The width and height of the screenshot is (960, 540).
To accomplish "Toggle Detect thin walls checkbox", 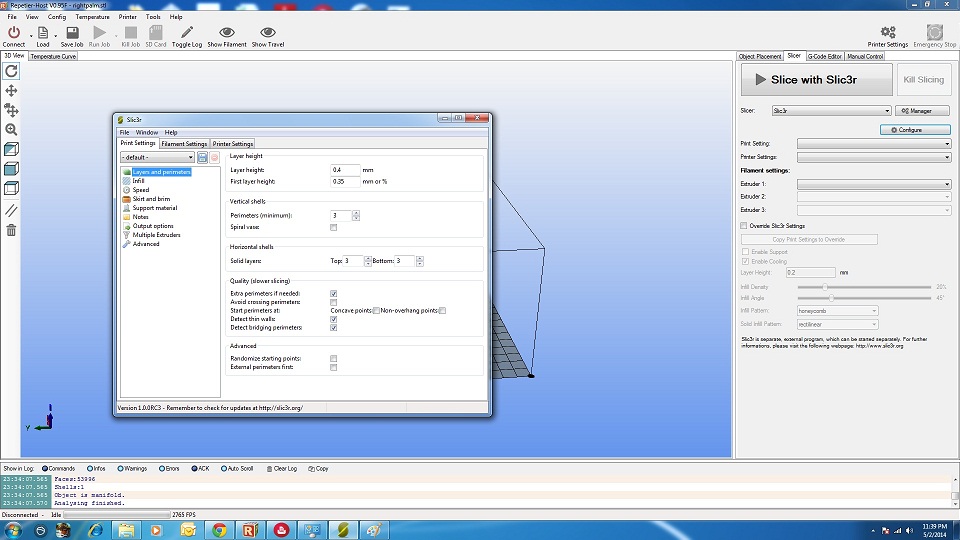I will [333, 319].
